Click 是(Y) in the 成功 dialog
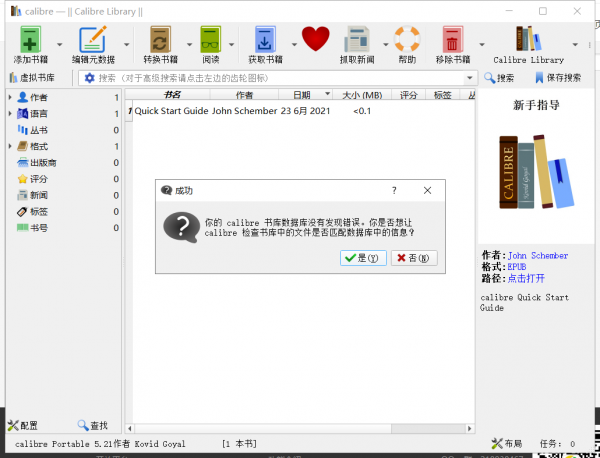600x458 pixels. (363, 258)
